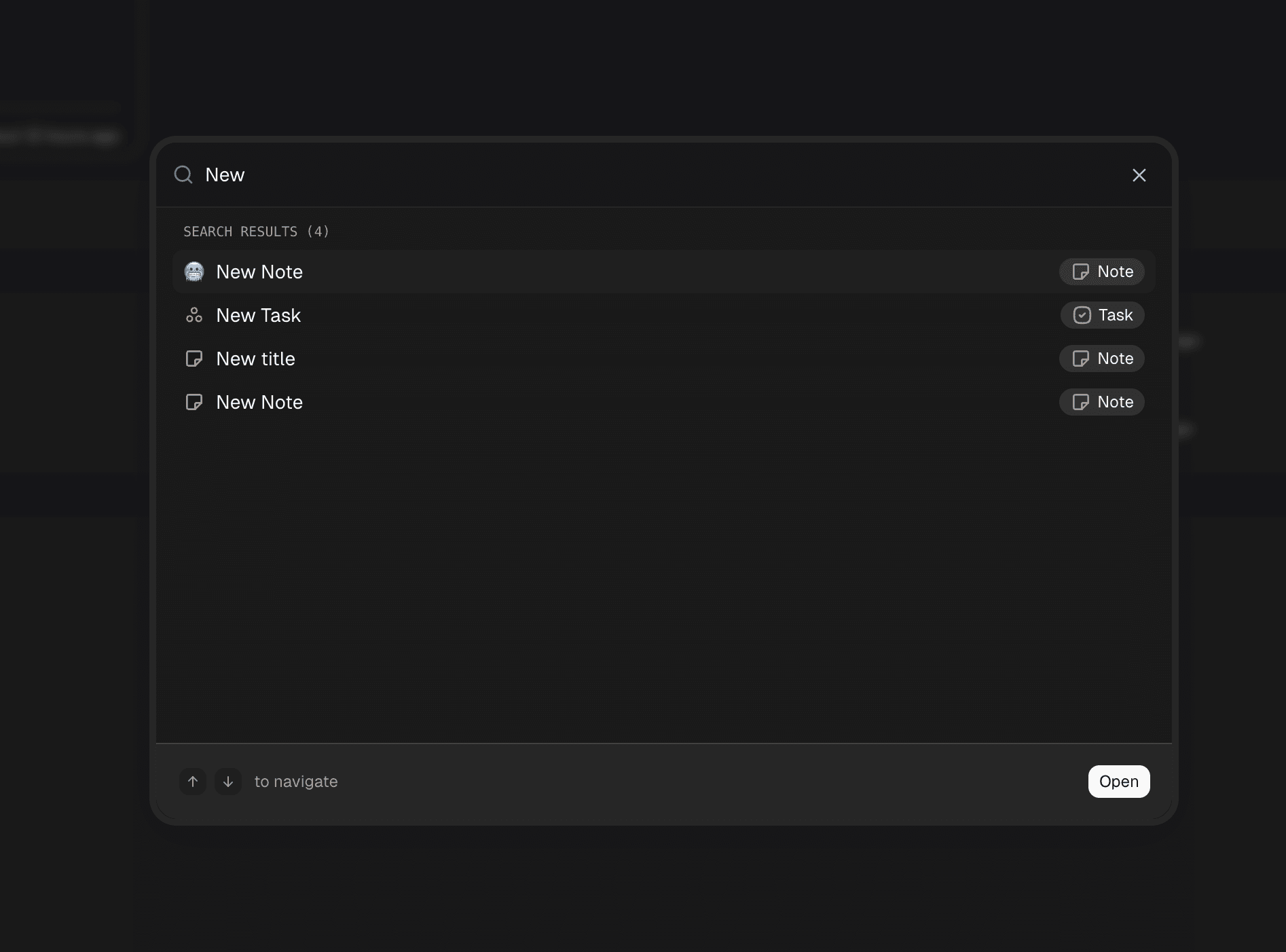Click the SEARCH RESULTS (4) heading
Image resolution: width=1286 pixels, height=952 pixels.
(x=256, y=231)
